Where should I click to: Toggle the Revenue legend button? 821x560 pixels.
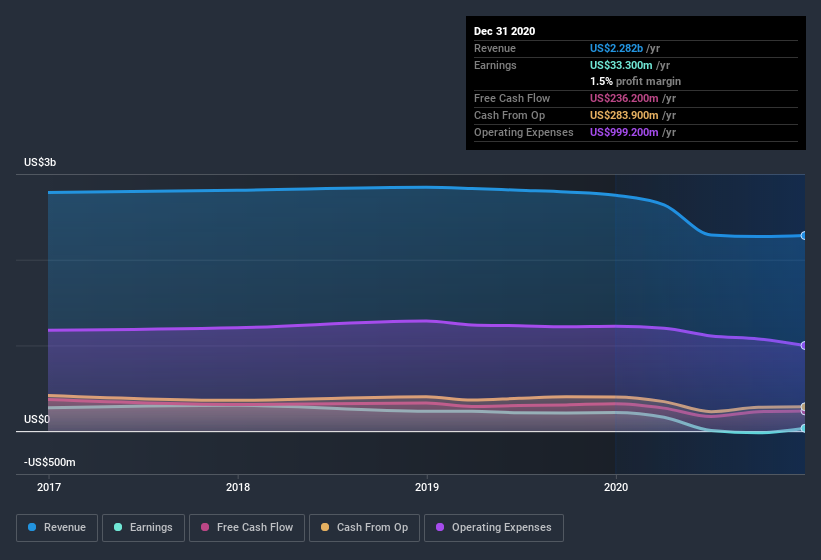(x=57, y=528)
